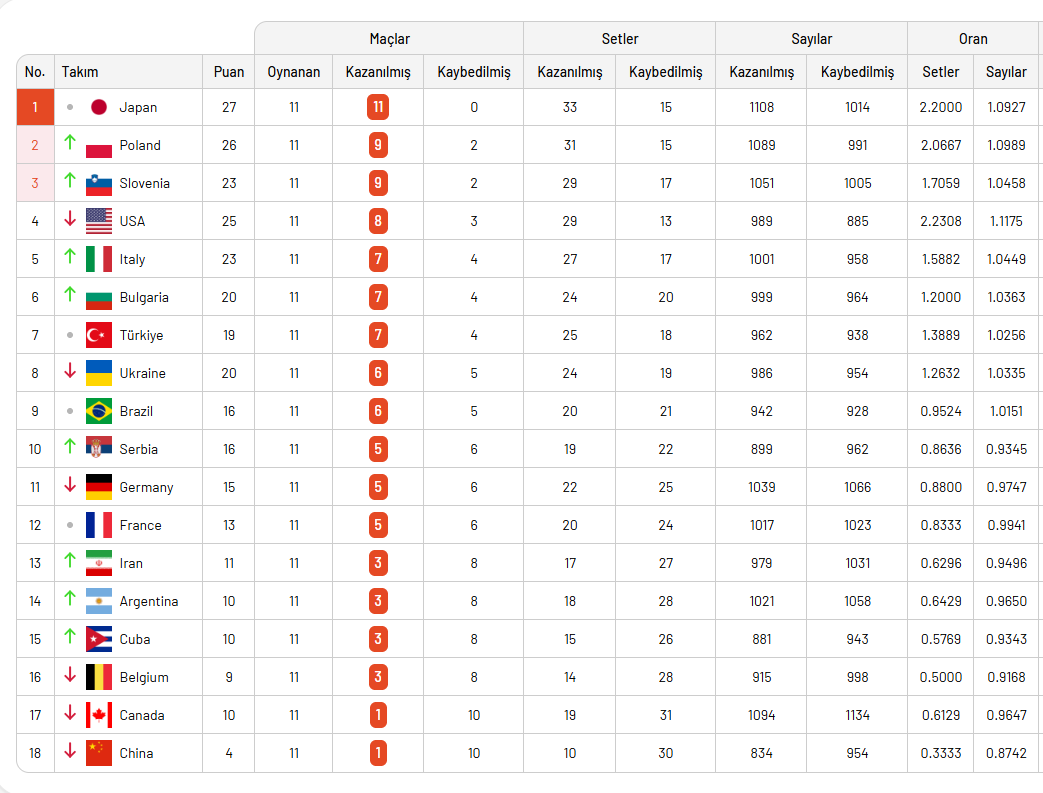The width and height of the screenshot is (1043, 793).
Task: Open the Slovenia team link
Action: [x=144, y=184]
